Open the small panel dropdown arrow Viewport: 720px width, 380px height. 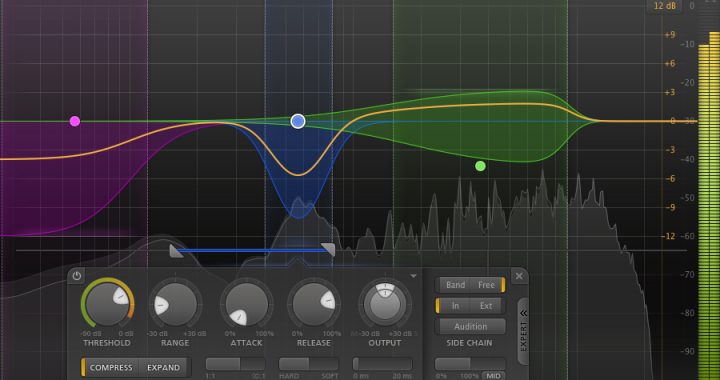[413, 276]
